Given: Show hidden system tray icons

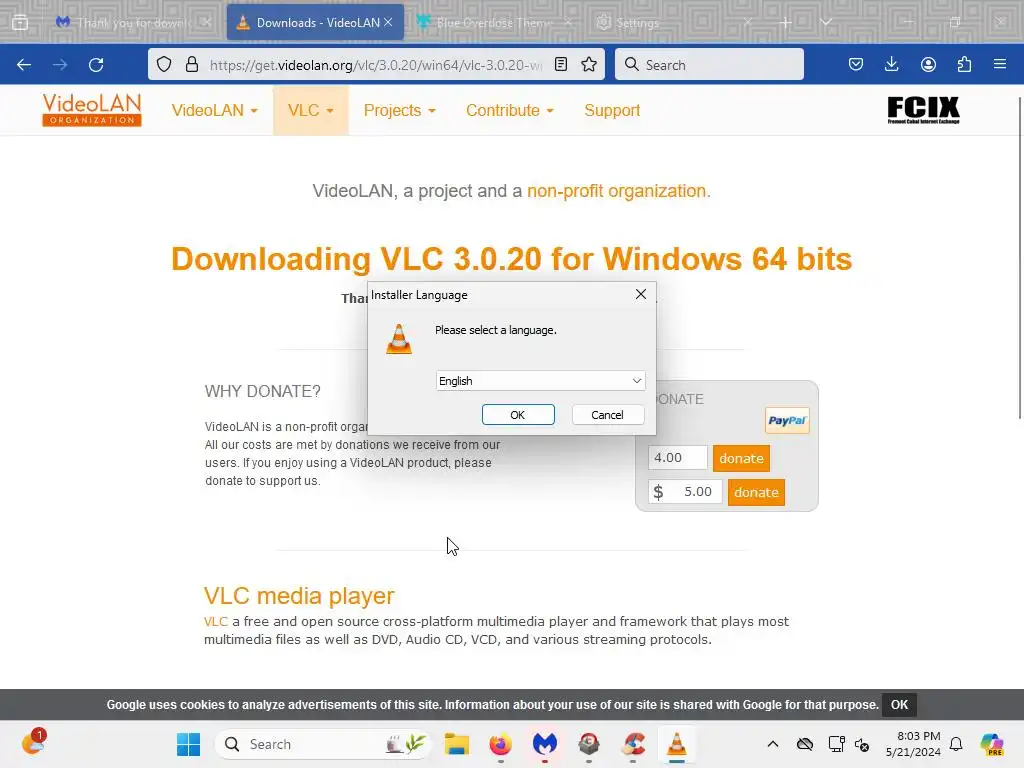Looking at the screenshot, I should (x=773, y=744).
